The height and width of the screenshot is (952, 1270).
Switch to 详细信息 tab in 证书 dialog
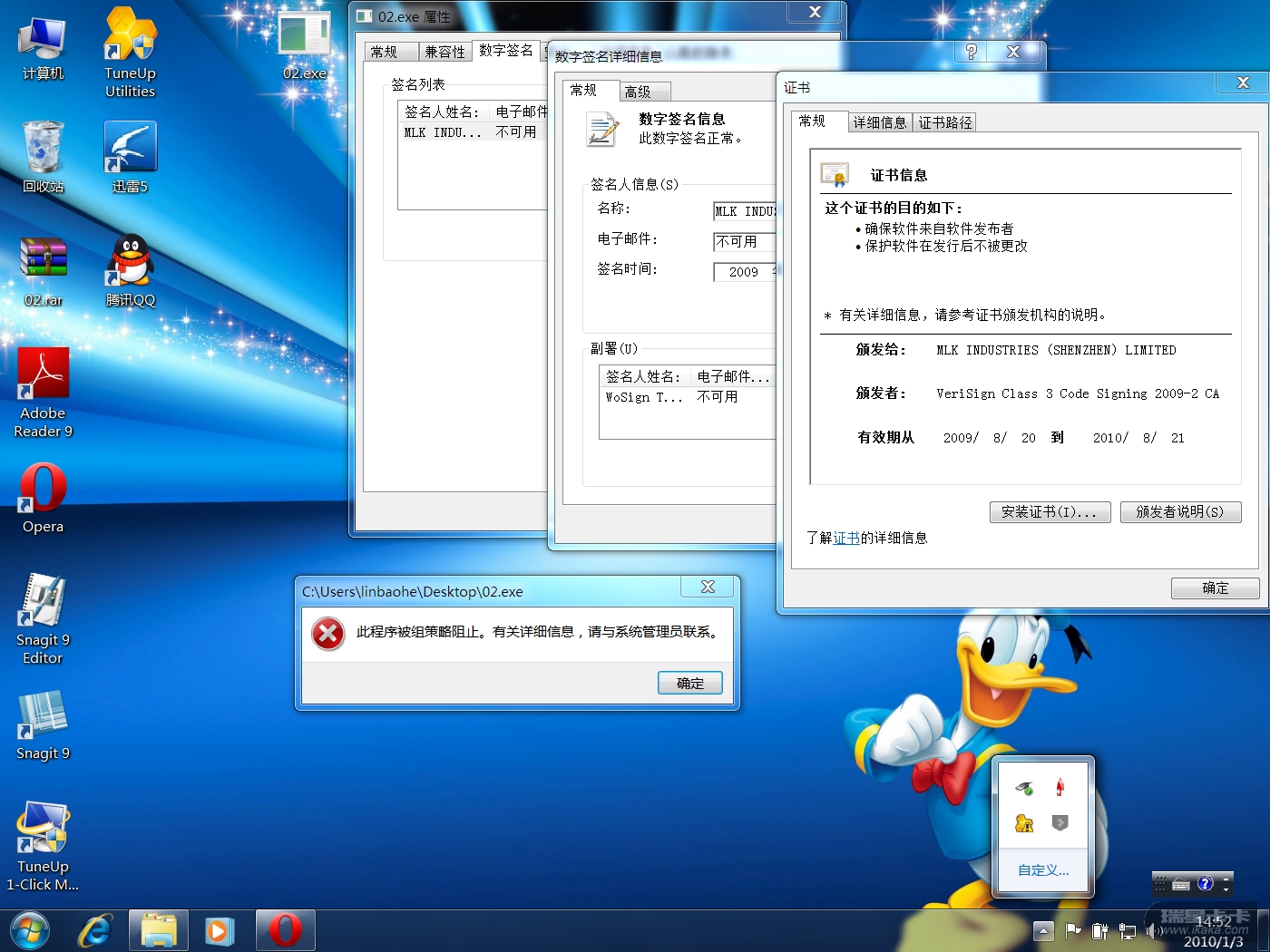(x=880, y=122)
